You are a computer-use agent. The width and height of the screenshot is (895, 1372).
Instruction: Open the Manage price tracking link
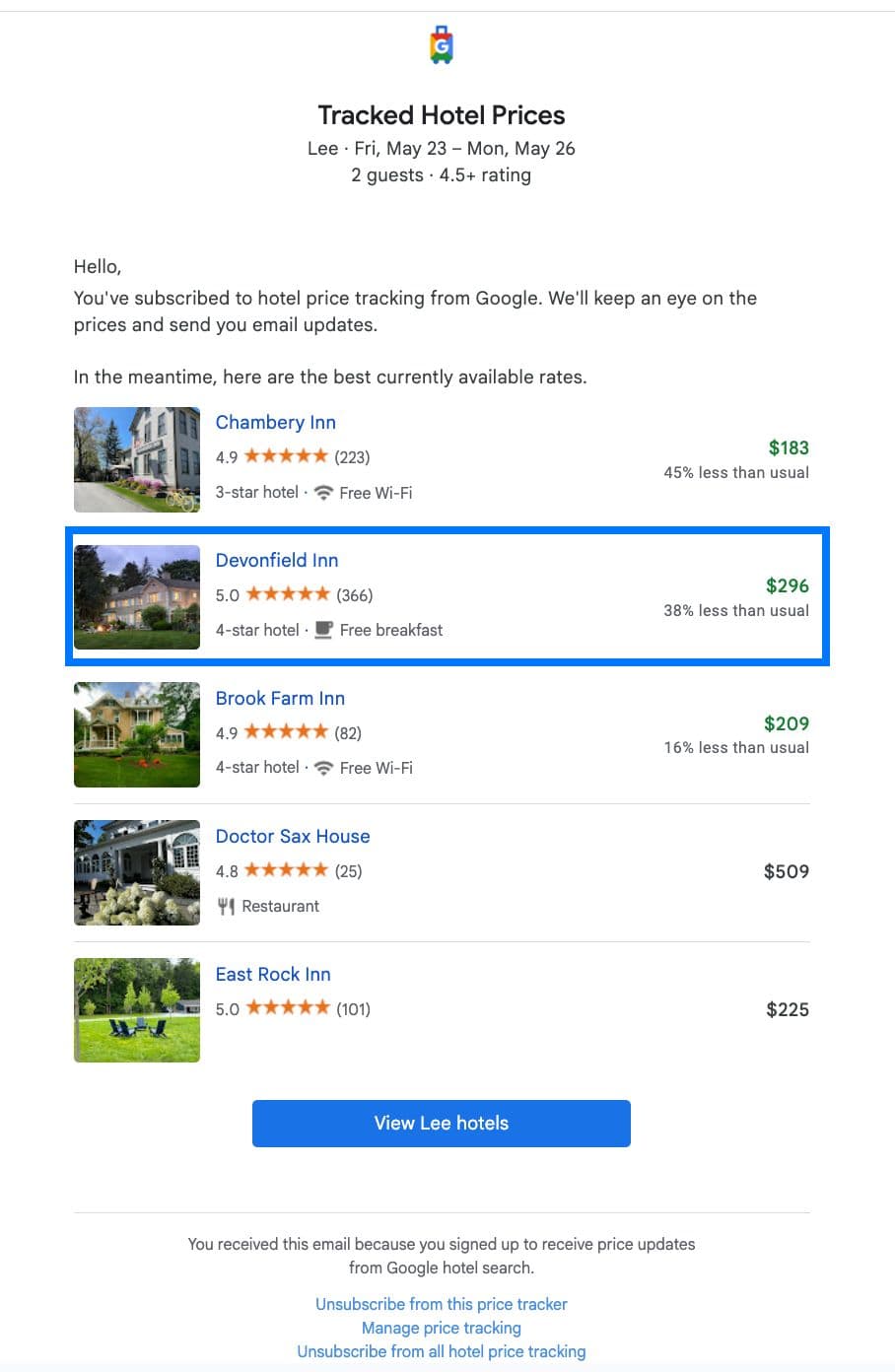[x=442, y=1328]
